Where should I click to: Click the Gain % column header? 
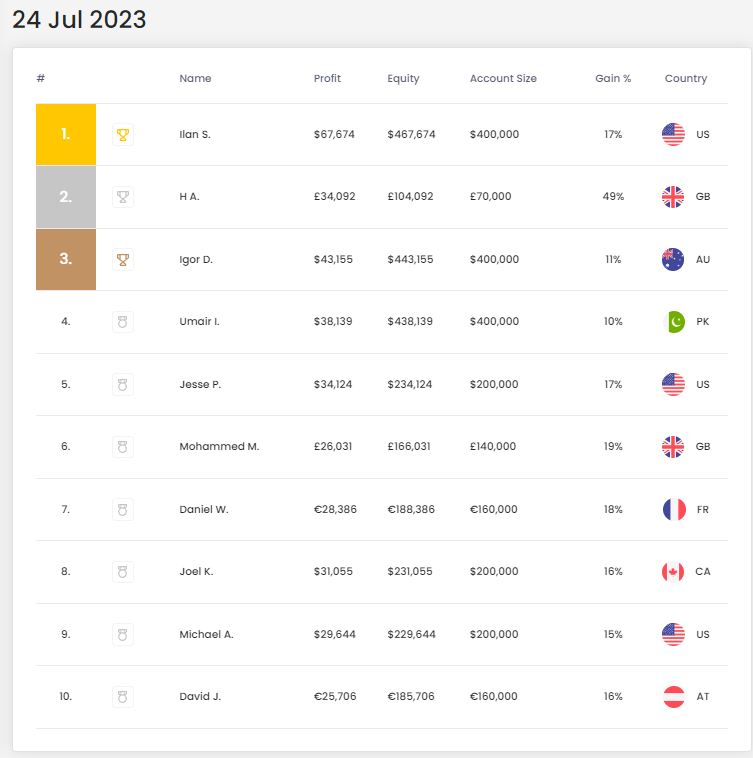point(613,78)
